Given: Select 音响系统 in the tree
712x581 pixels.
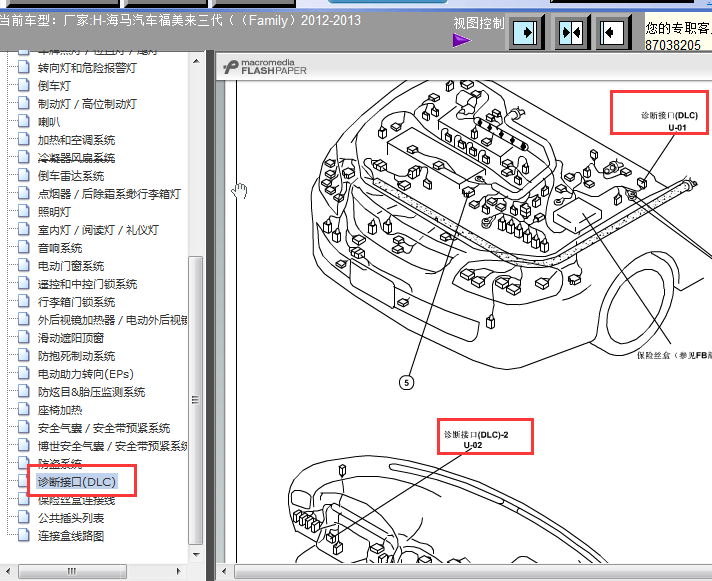Looking at the screenshot, I should 59,248.
